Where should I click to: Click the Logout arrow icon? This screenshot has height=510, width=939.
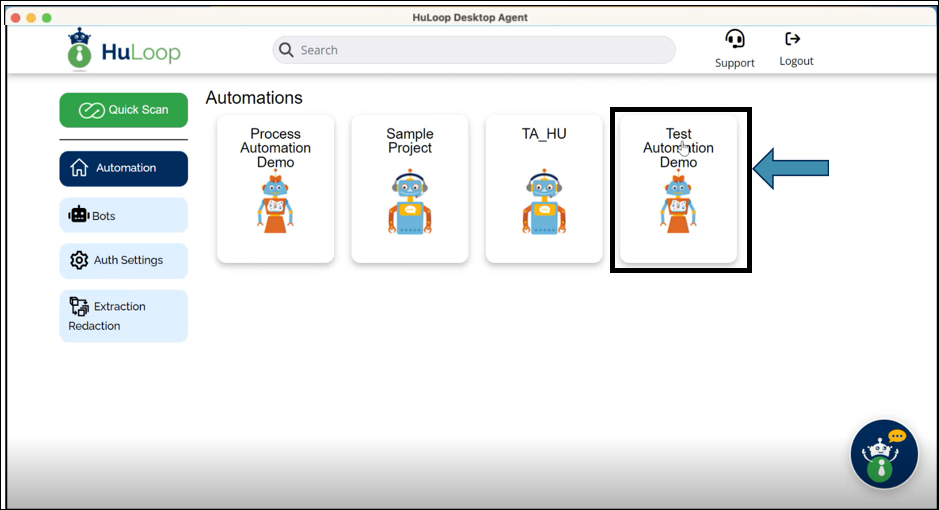793,39
